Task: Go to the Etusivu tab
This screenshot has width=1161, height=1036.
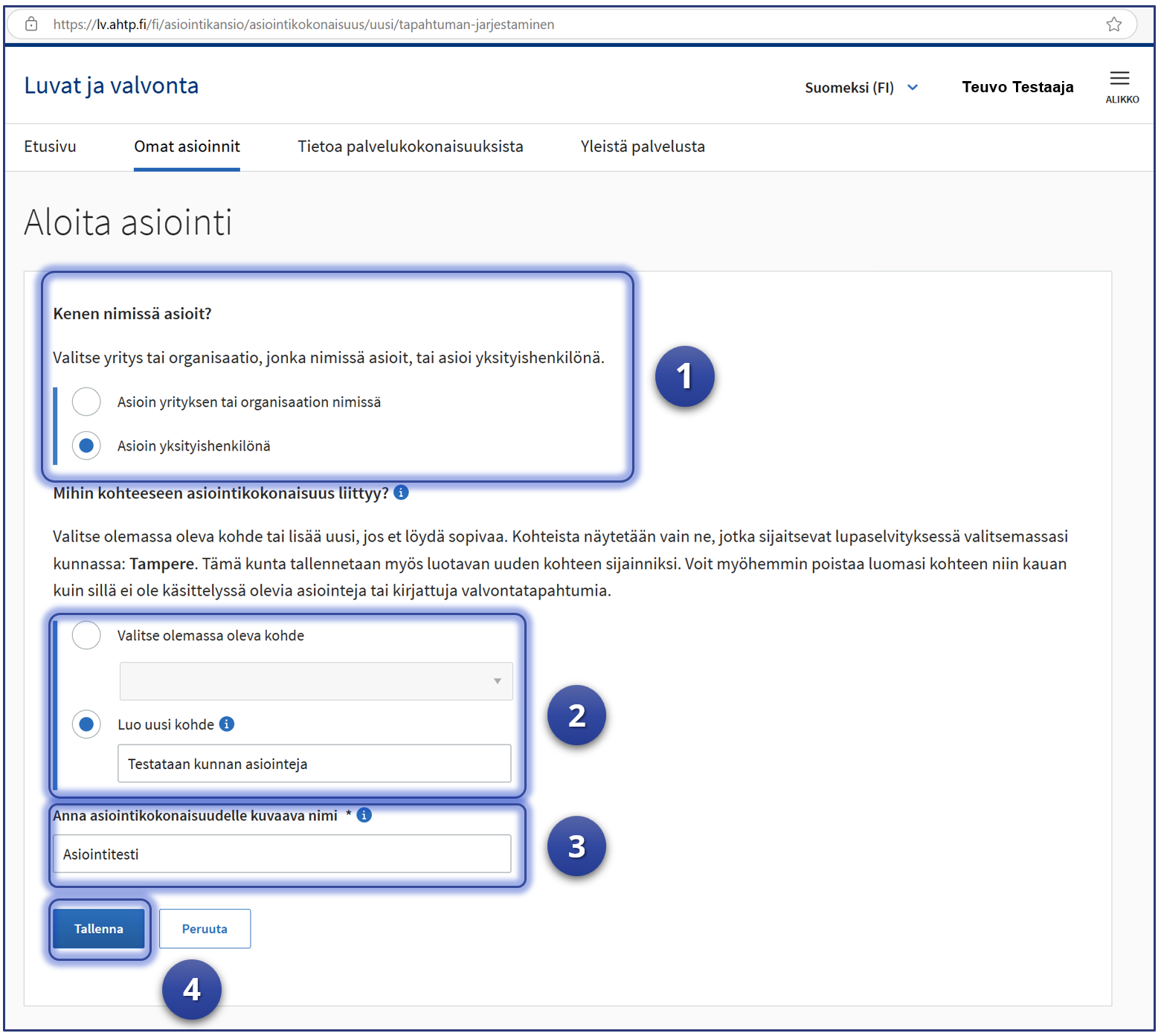Action: [50, 147]
